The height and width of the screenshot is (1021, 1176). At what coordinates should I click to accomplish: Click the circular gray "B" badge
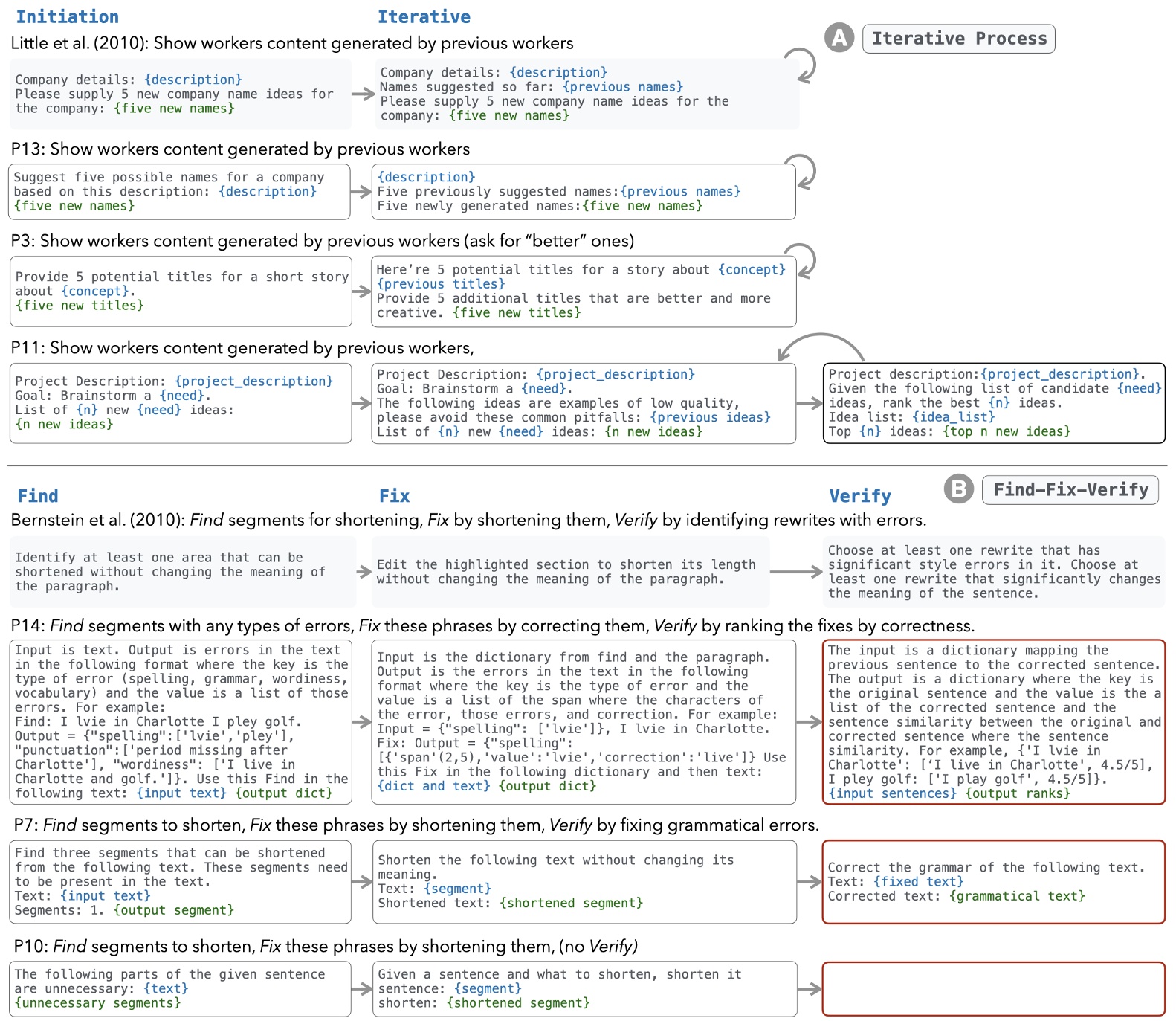tap(958, 489)
